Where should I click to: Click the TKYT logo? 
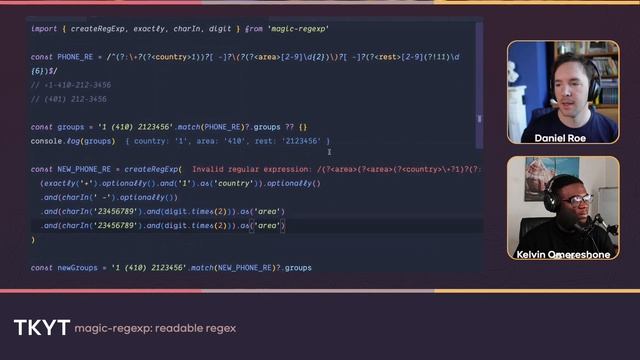tap(42, 328)
